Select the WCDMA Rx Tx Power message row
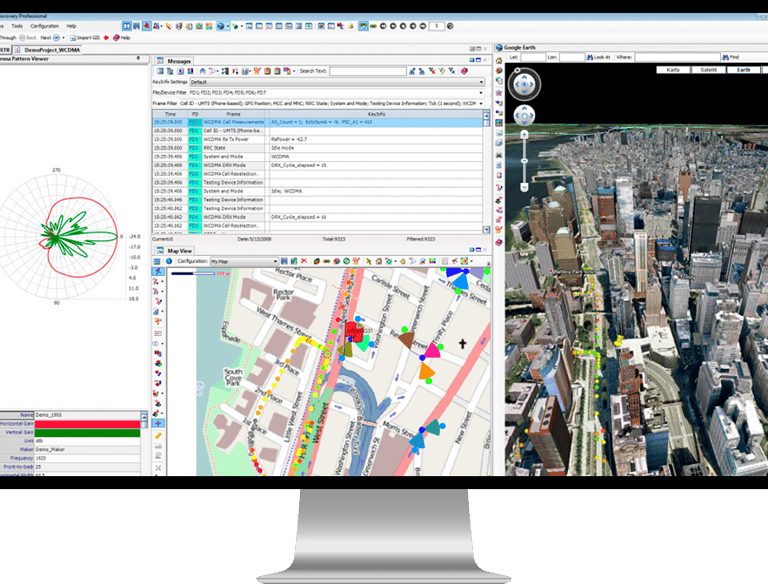Screen dimensions: 768x584 pos(317,139)
